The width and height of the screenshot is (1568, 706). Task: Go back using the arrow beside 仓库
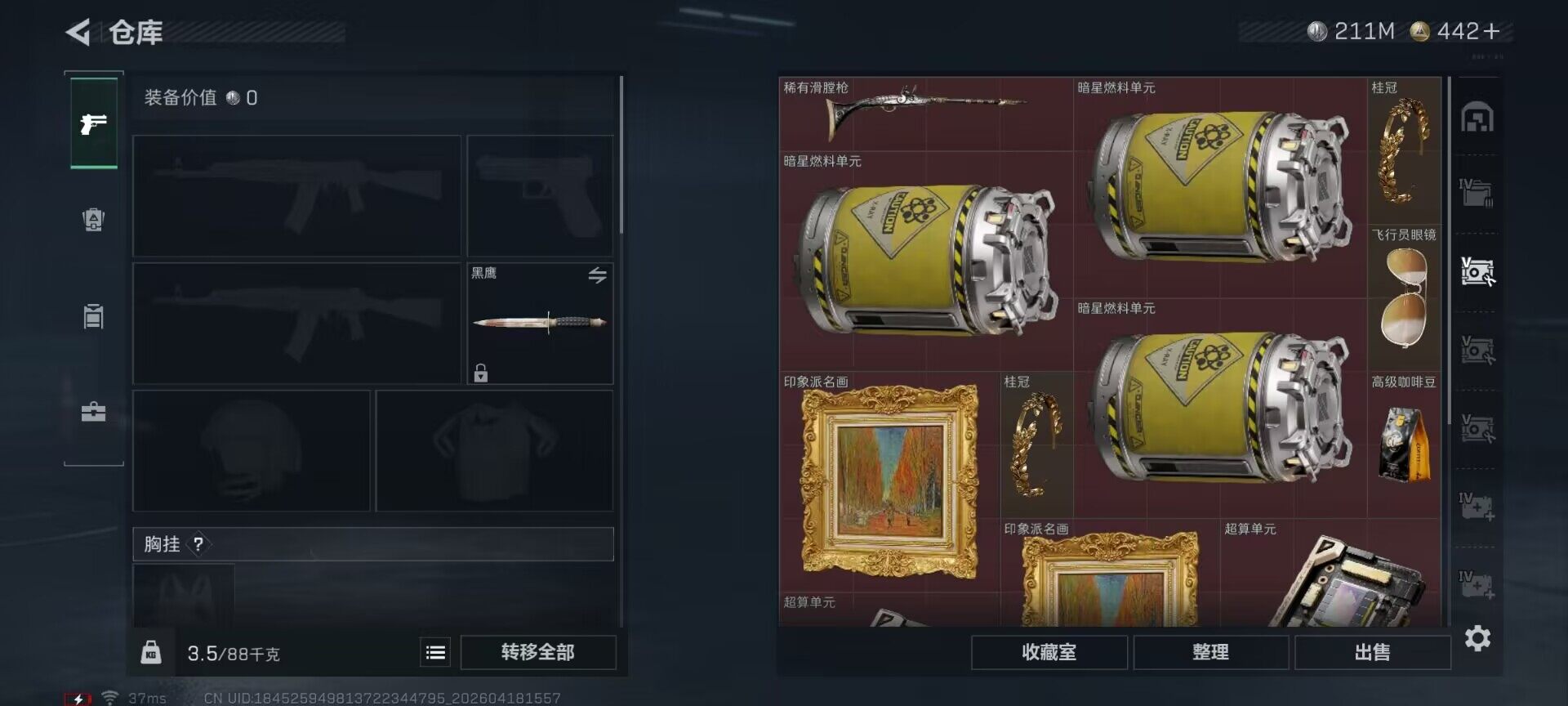78,33
